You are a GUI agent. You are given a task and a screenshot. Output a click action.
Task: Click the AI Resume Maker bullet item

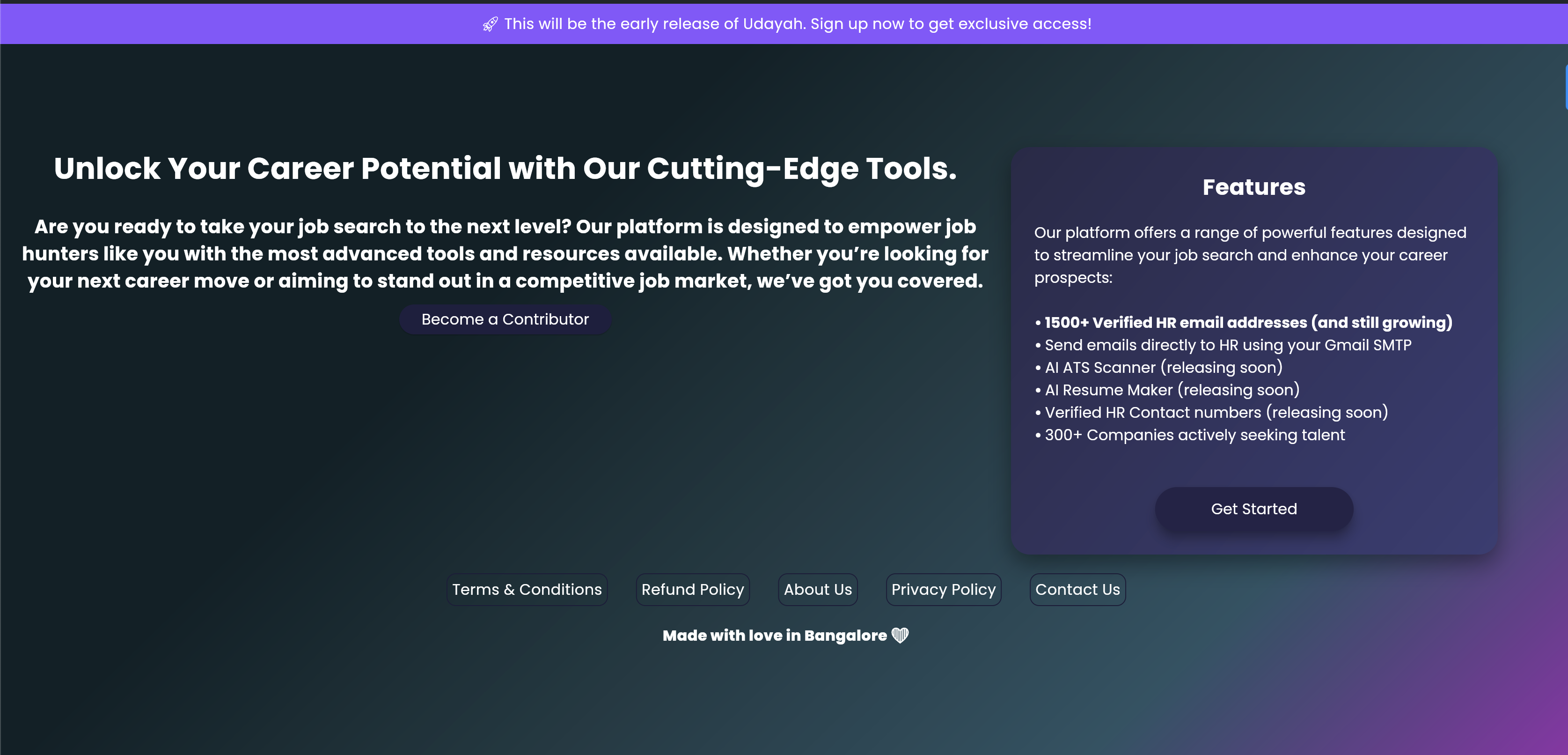[1171, 390]
